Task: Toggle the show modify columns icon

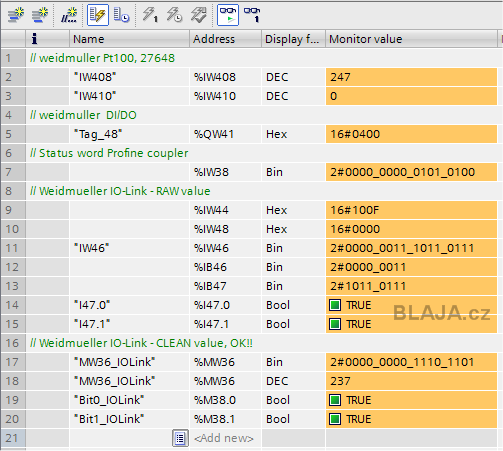Action: (x=98, y=15)
